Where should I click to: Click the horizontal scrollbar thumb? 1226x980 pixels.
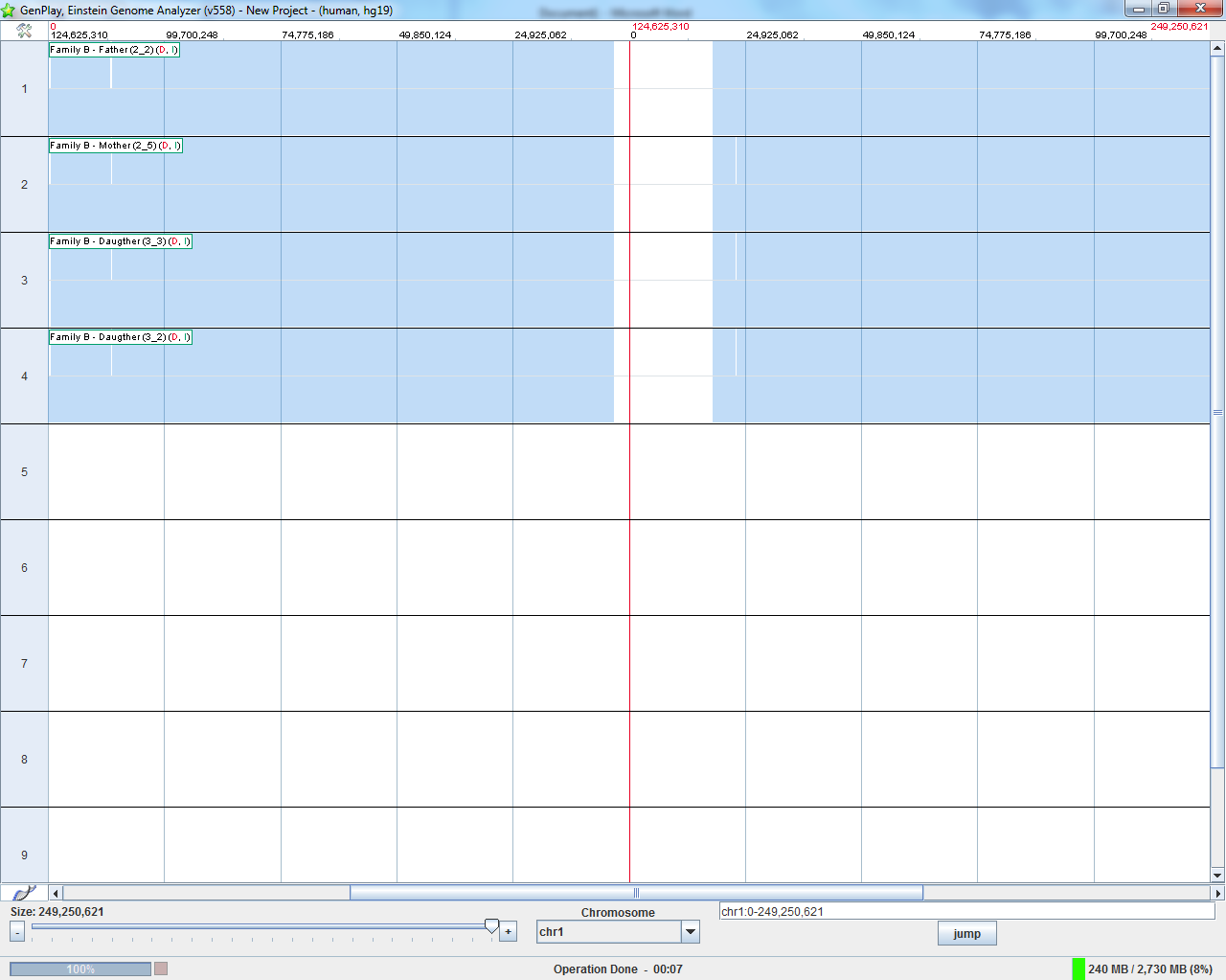pyautogui.click(x=636, y=893)
